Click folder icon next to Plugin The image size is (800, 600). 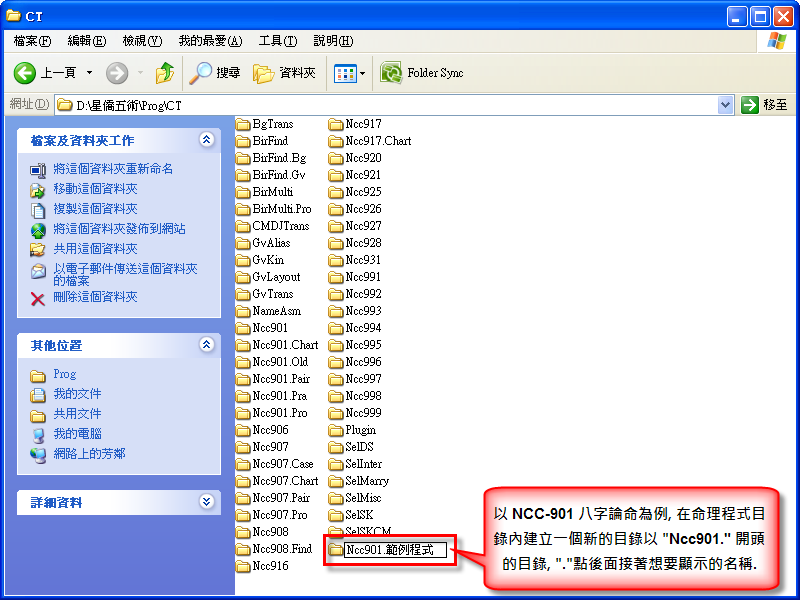[336, 430]
